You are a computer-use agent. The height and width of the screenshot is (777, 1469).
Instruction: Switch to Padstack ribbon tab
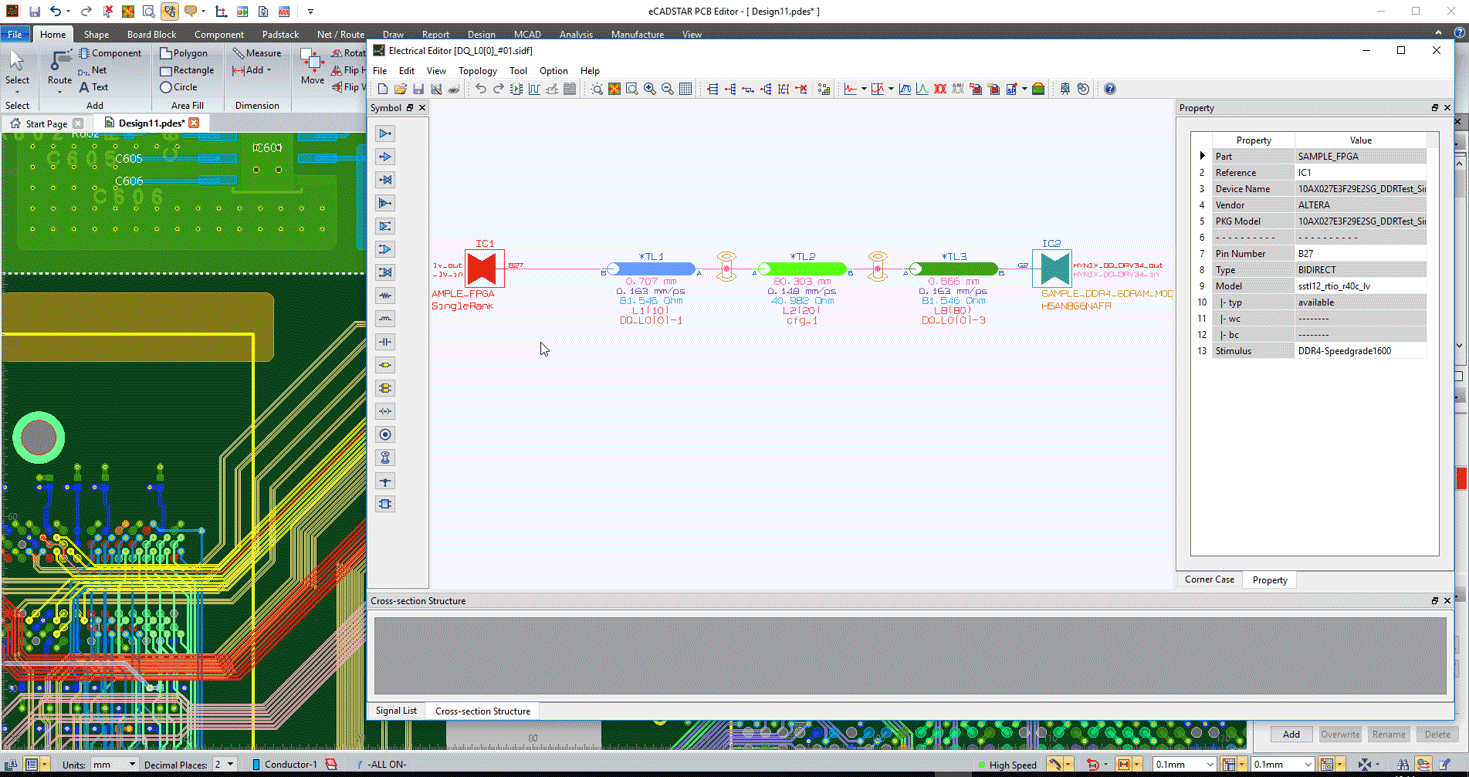tap(280, 34)
